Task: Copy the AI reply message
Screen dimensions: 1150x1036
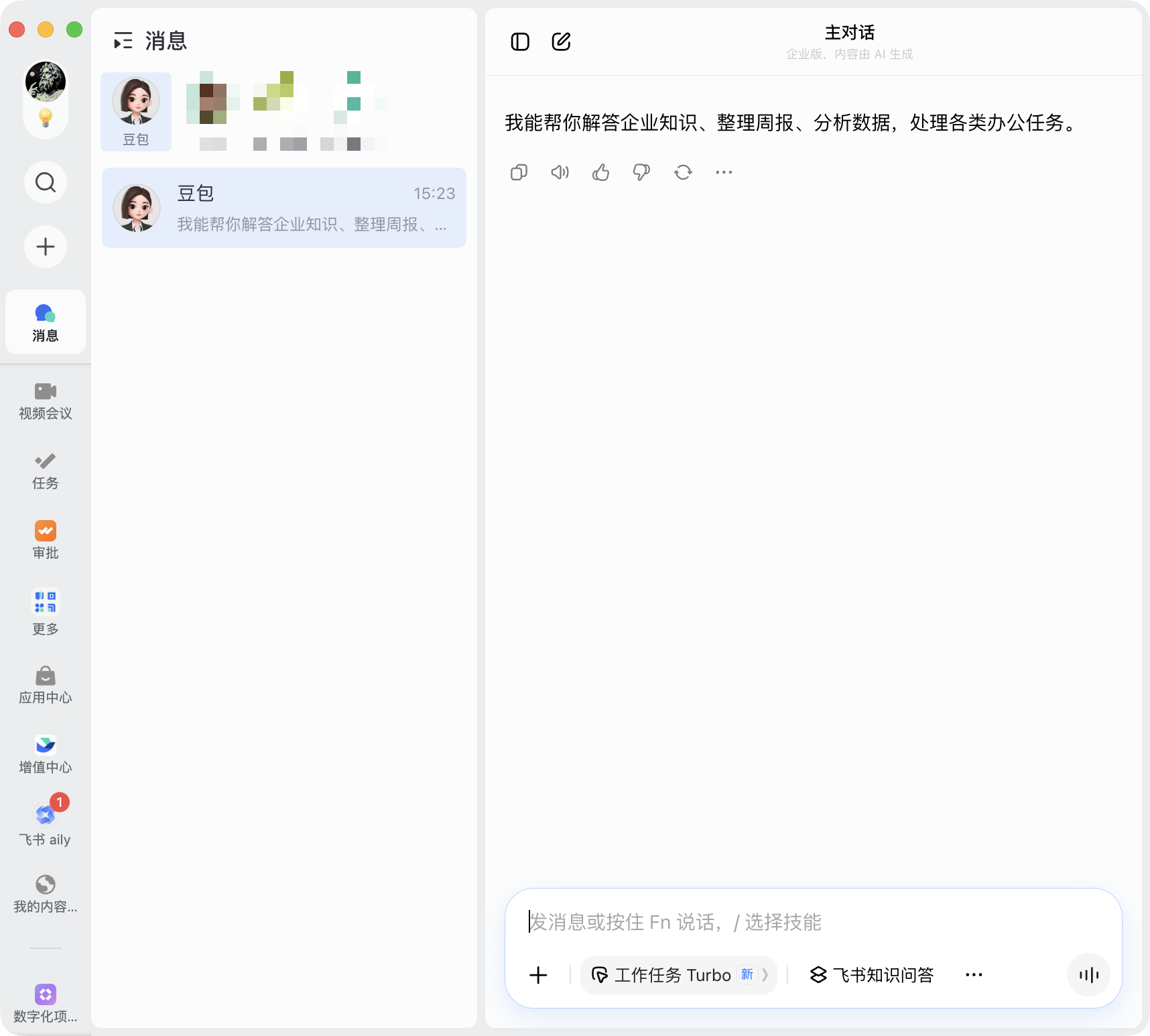Action: pyautogui.click(x=519, y=172)
